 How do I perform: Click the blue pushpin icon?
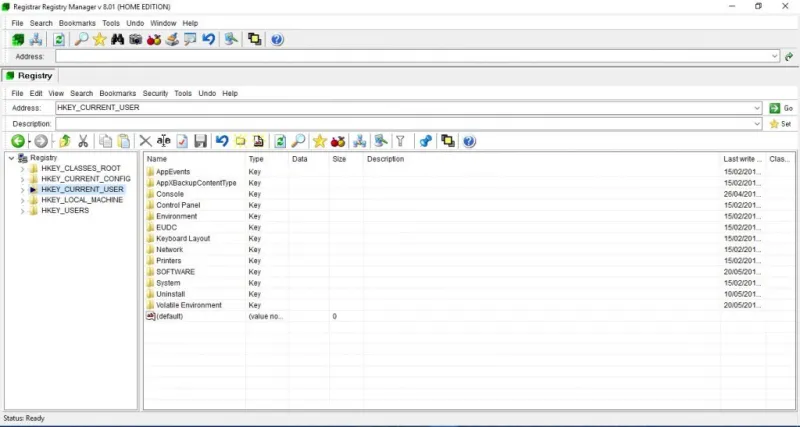426,141
